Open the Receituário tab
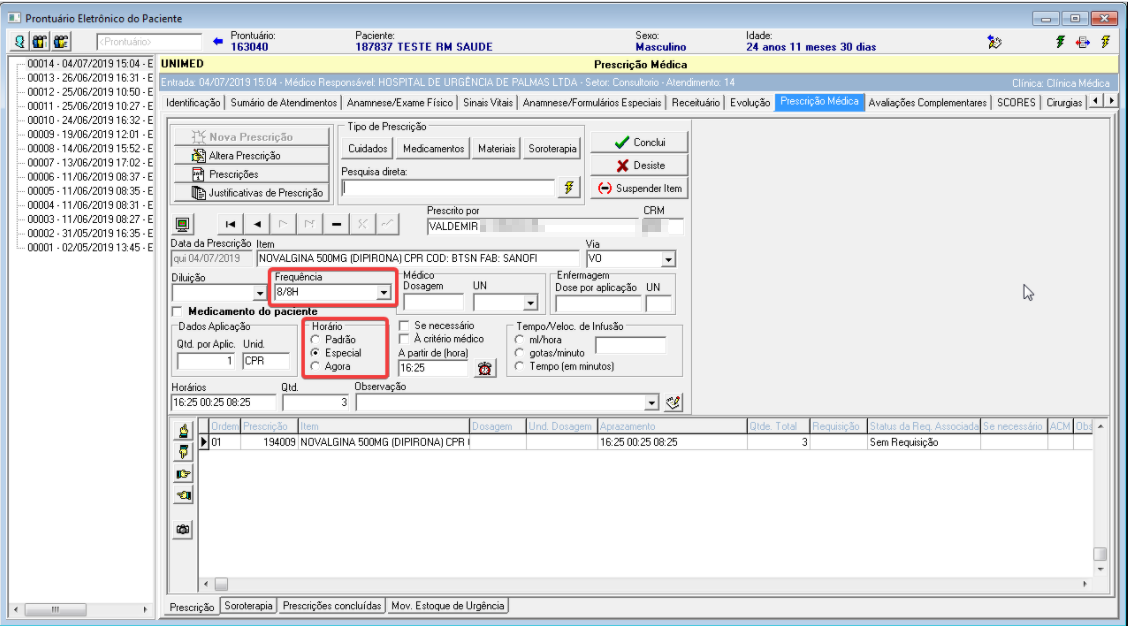The width and height of the screenshot is (1128, 626). coord(695,103)
